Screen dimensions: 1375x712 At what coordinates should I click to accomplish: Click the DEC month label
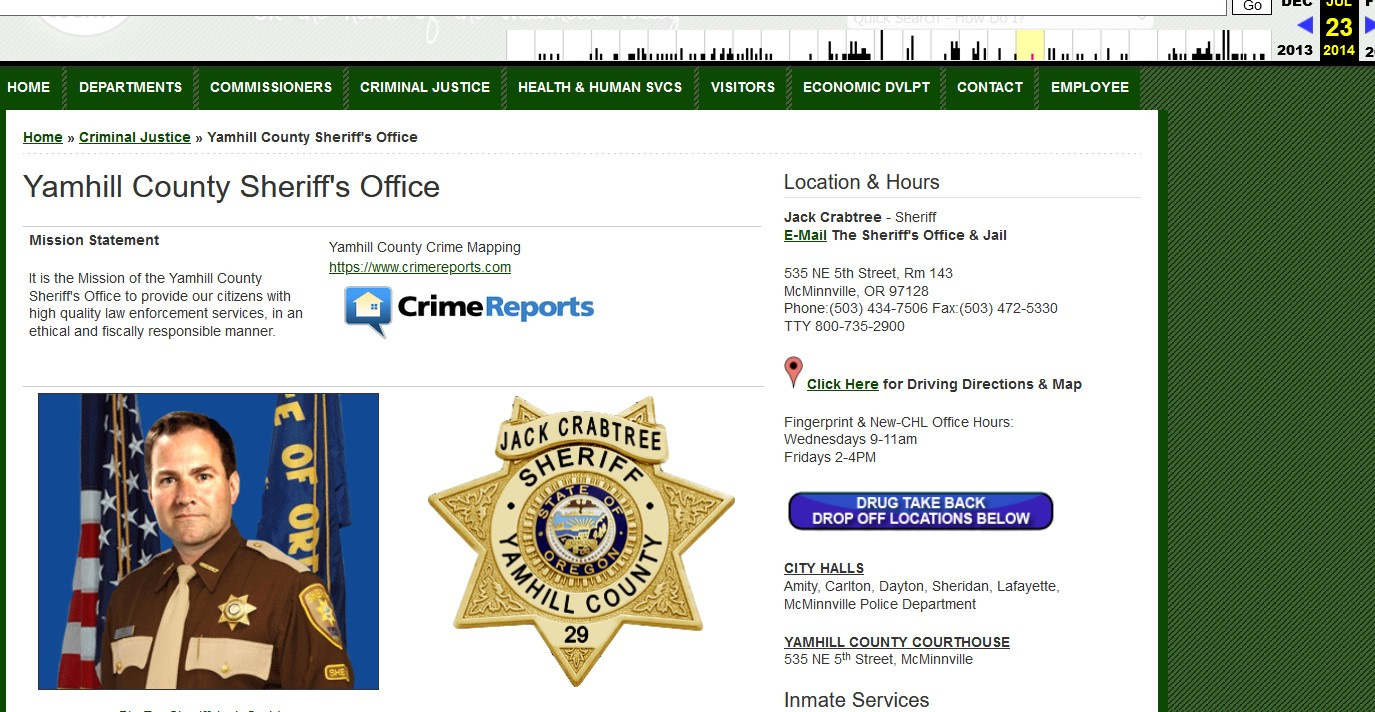click(x=1296, y=4)
